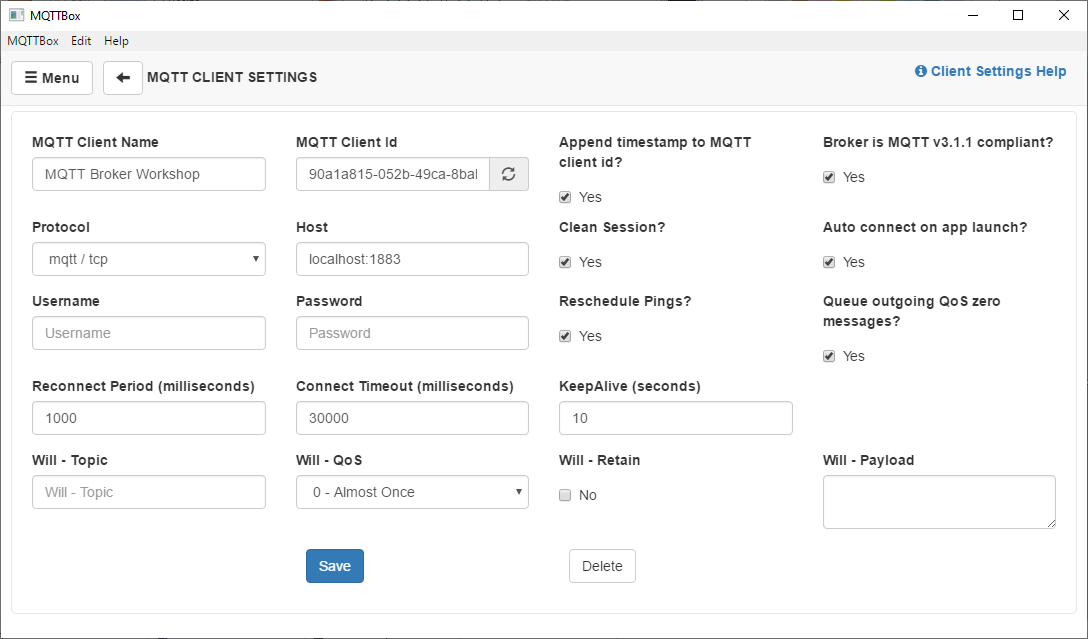The width and height of the screenshot is (1088, 639).
Task: Disable Clean Session
Action: pyautogui.click(x=565, y=262)
